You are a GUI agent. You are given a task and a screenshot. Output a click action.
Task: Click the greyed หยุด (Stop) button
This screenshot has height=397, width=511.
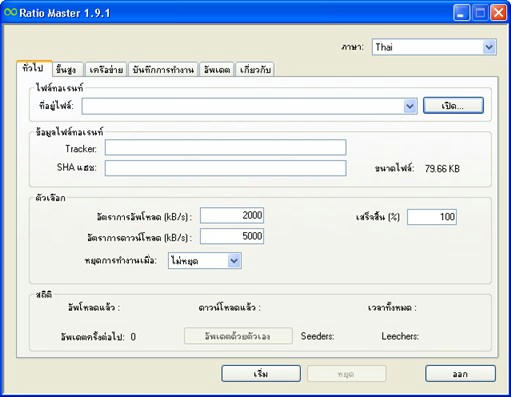pos(346,374)
